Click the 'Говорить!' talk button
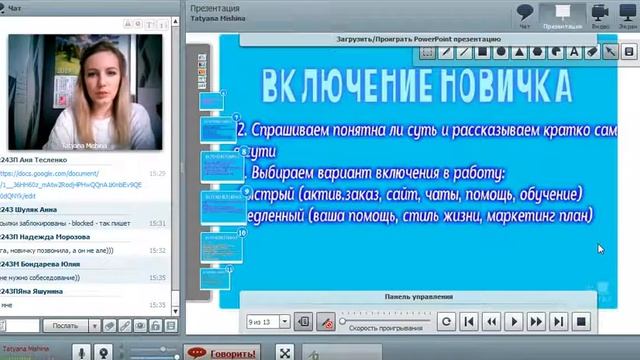640x360 pixels. click(222, 353)
